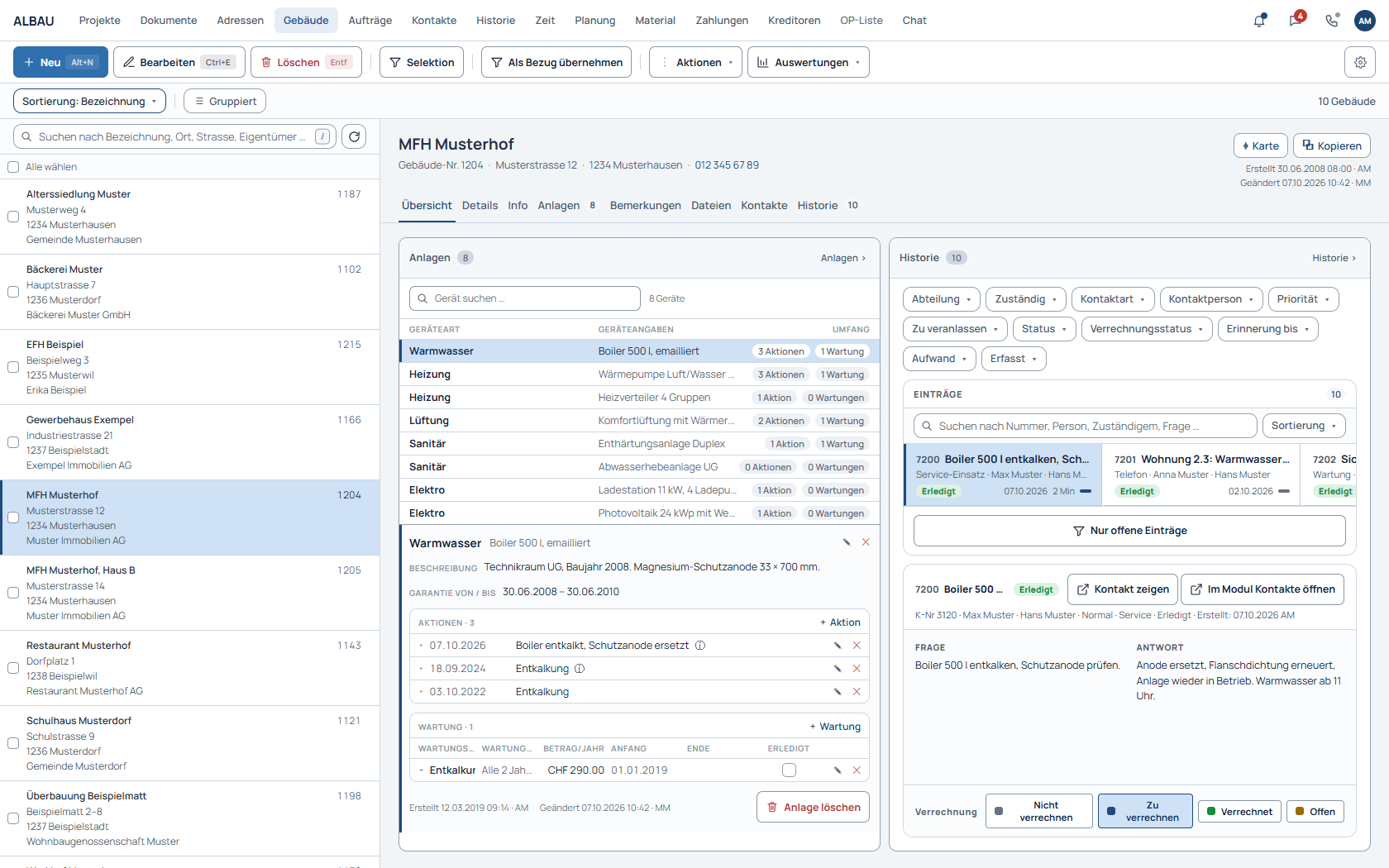Open the Bemerkungen tab
Viewport: 1389px width, 868px height.
click(x=646, y=206)
